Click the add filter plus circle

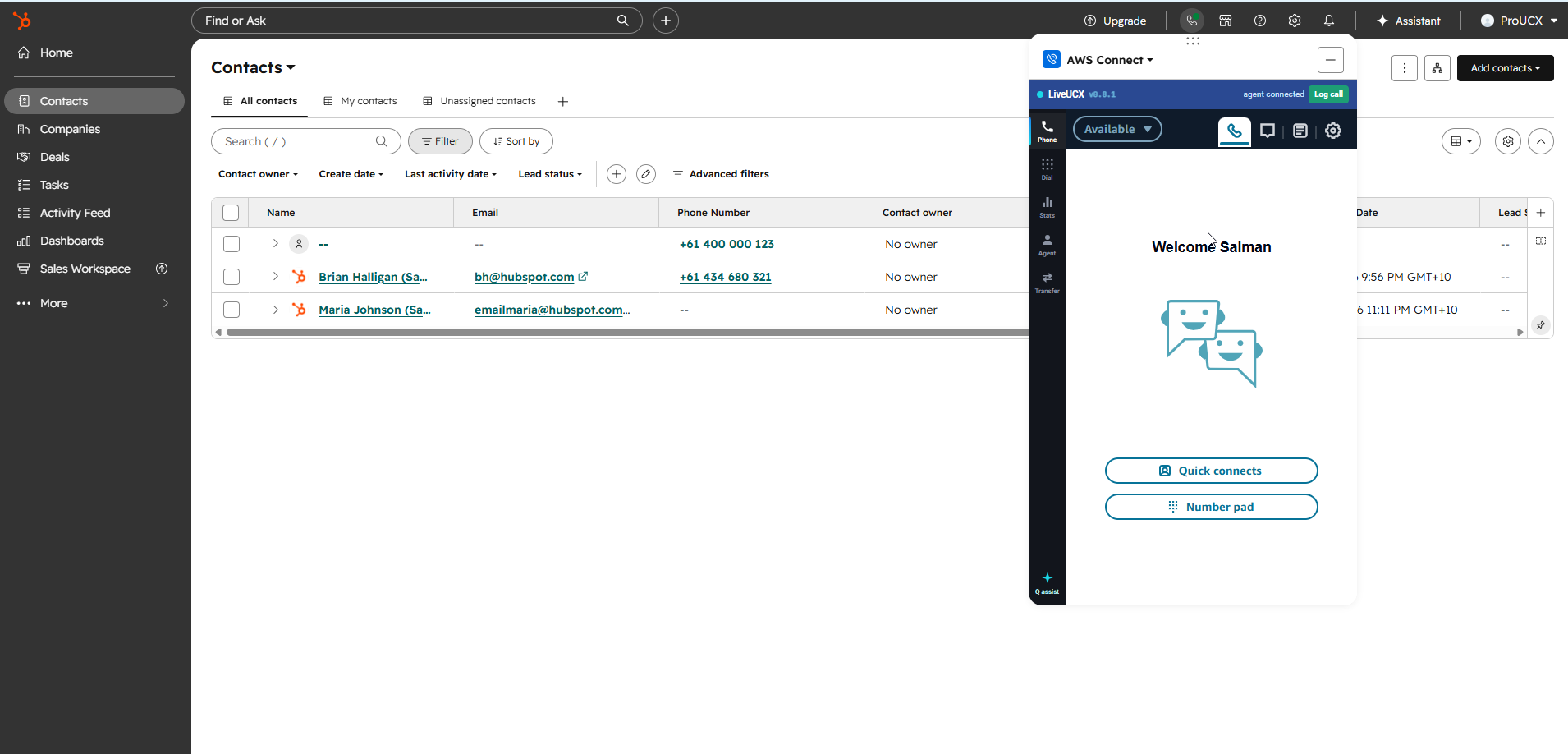point(617,174)
